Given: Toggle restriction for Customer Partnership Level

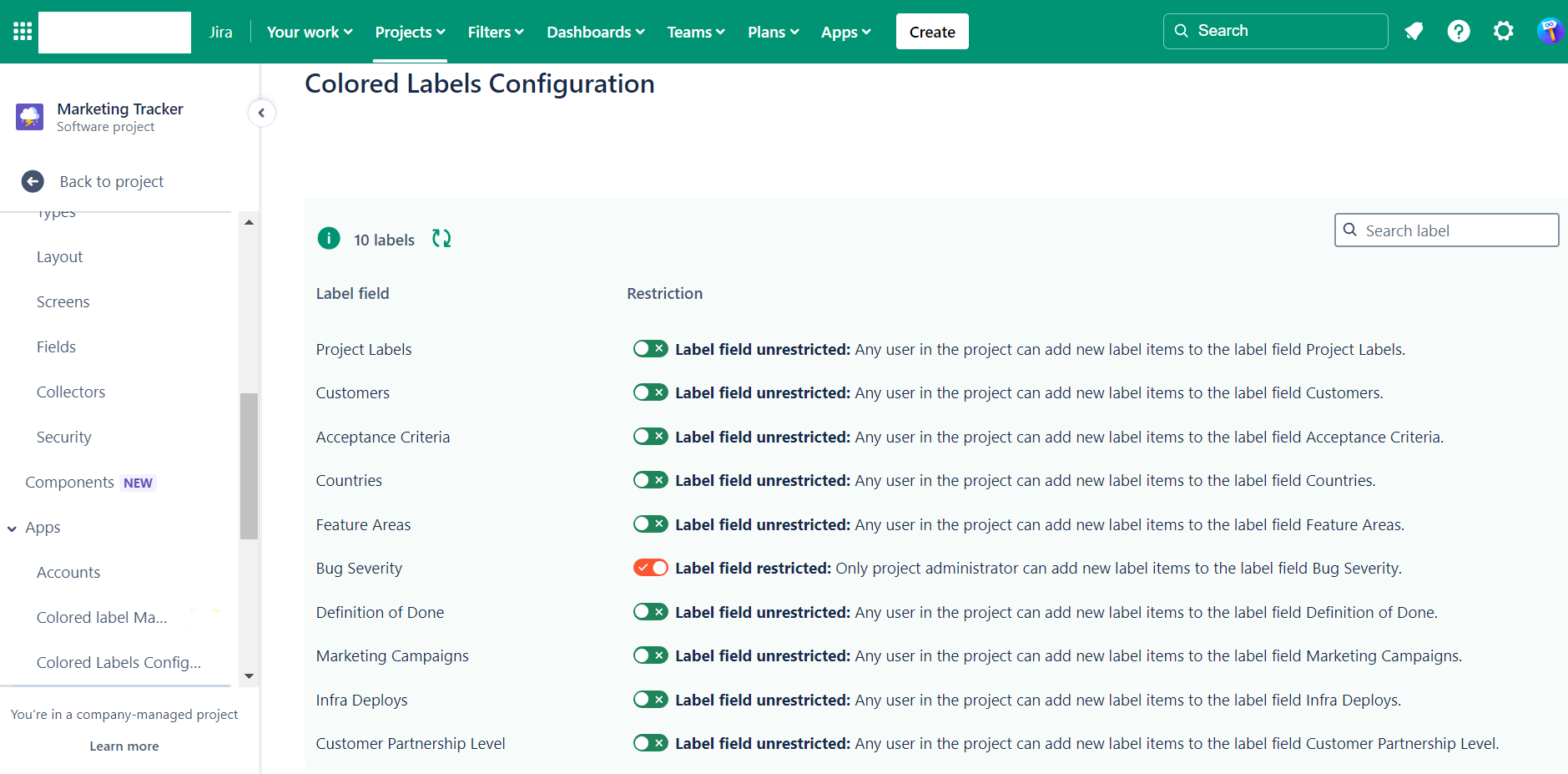Looking at the screenshot, I should [650, 743].
